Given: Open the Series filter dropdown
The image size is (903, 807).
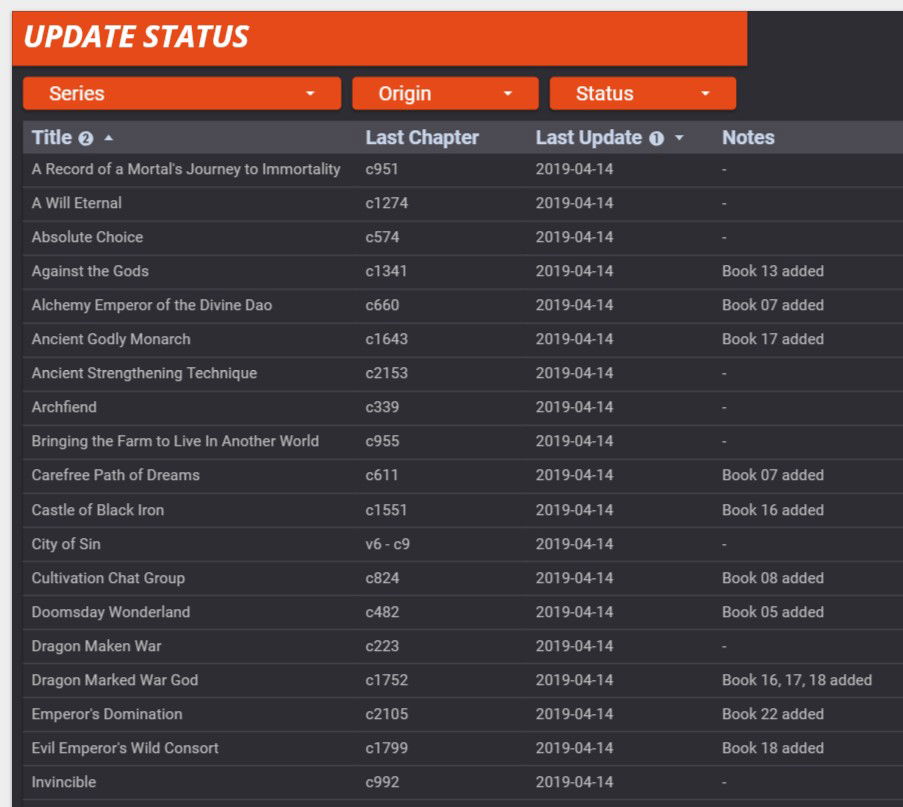Looking at the screenshot, I should [182, 93].
